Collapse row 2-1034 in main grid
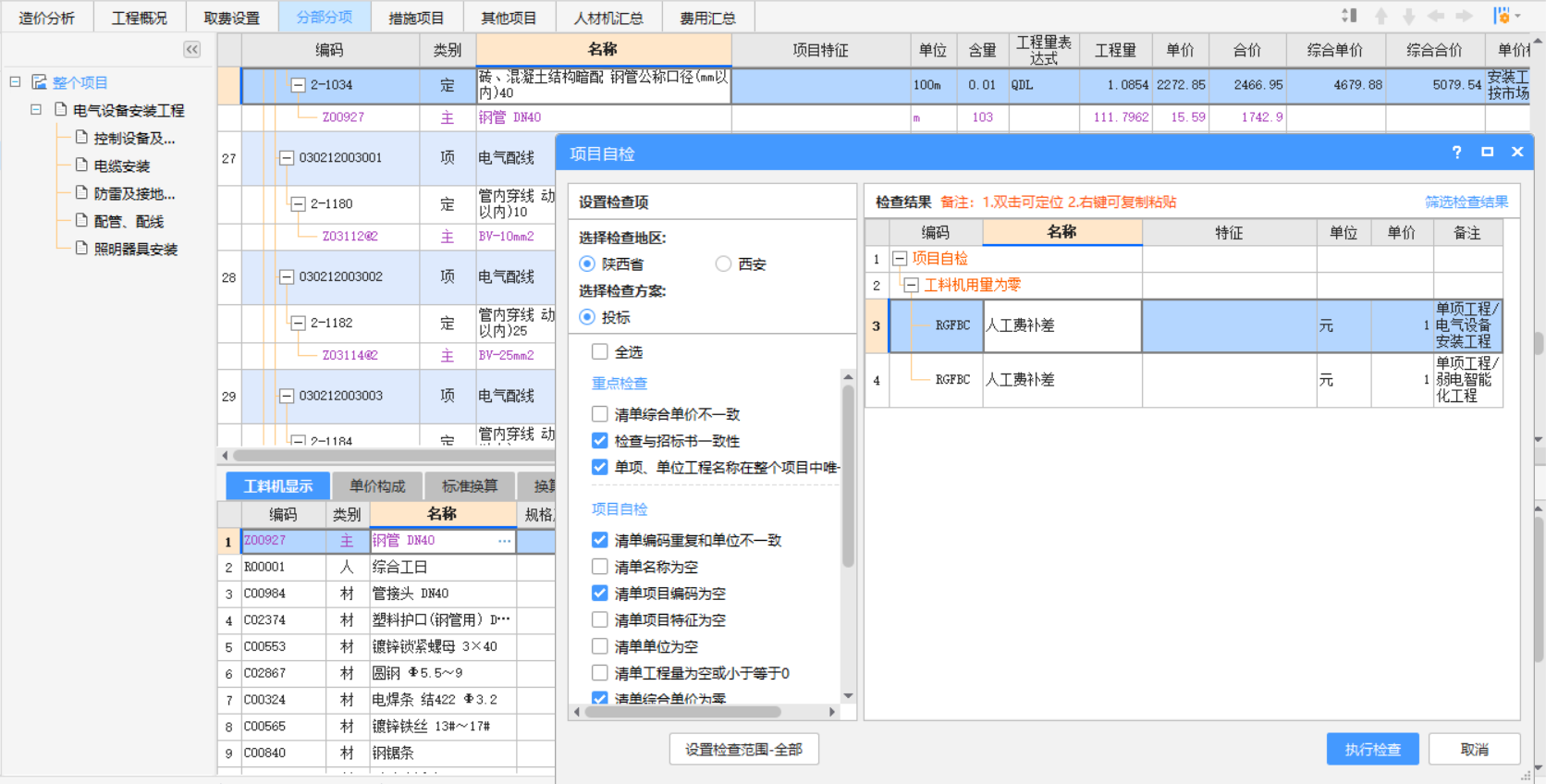The width and height of the screenshot is (1546, 784). pyautogui.click(x=298, y=85)
